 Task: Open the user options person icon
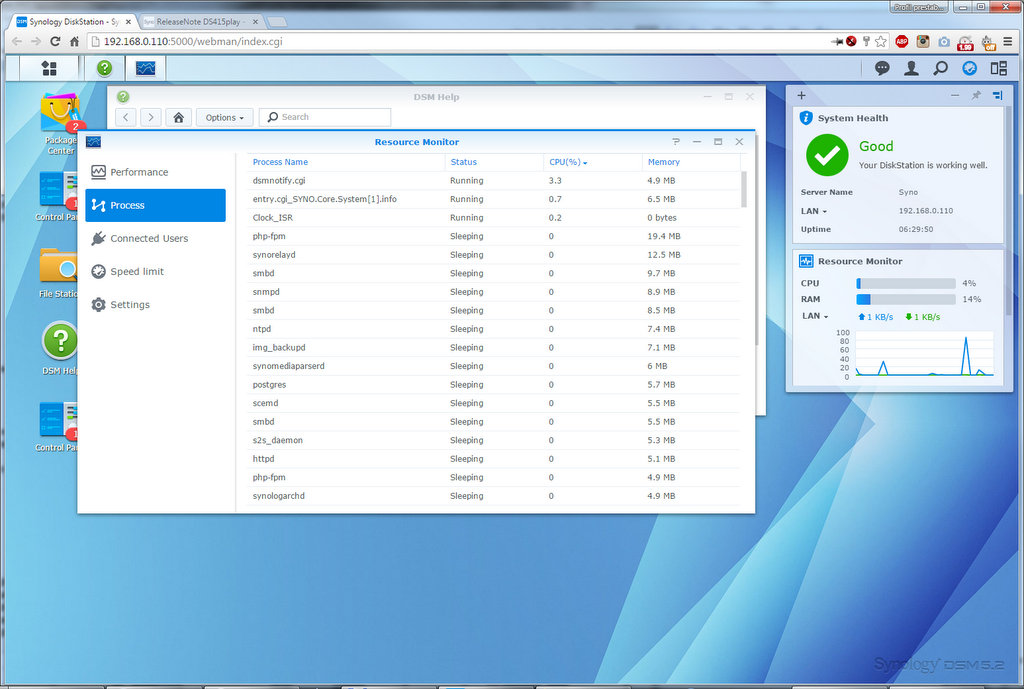(x=911, y=68)
